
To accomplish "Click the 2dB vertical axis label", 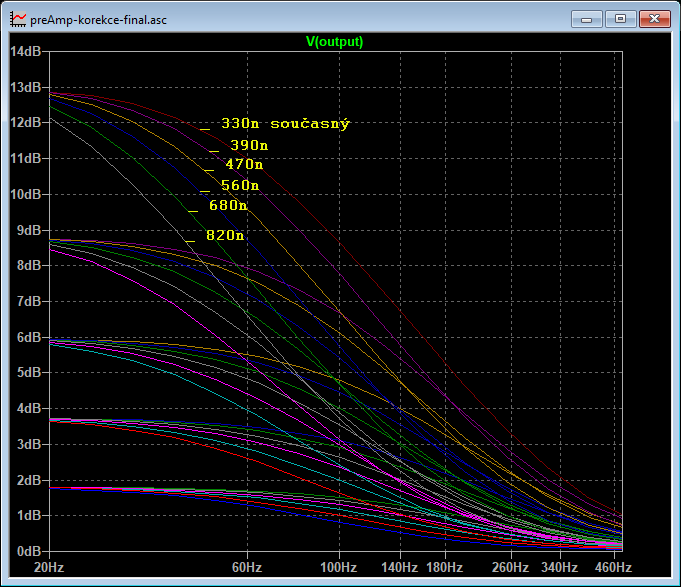I will [x=29, y=481].
